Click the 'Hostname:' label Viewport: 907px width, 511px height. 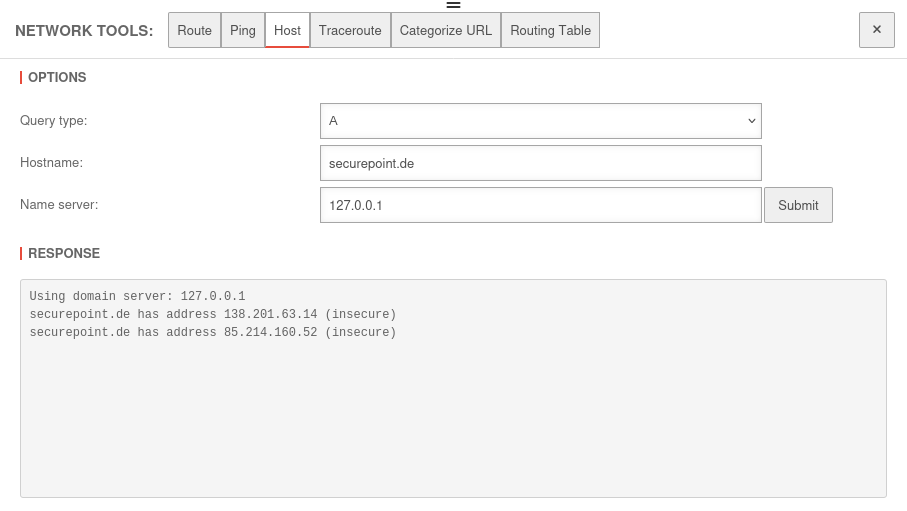(51, 162)
